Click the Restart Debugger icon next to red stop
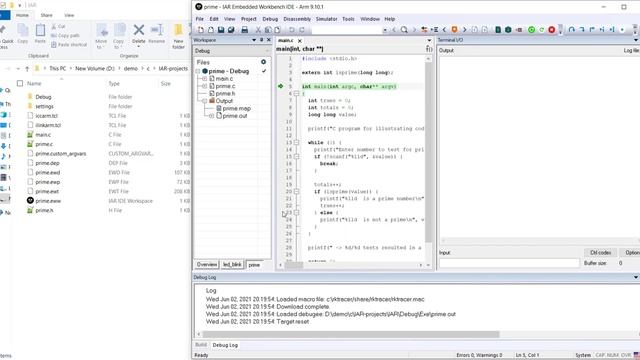This screenshot has width=640, height=360. tap(542, 30)
